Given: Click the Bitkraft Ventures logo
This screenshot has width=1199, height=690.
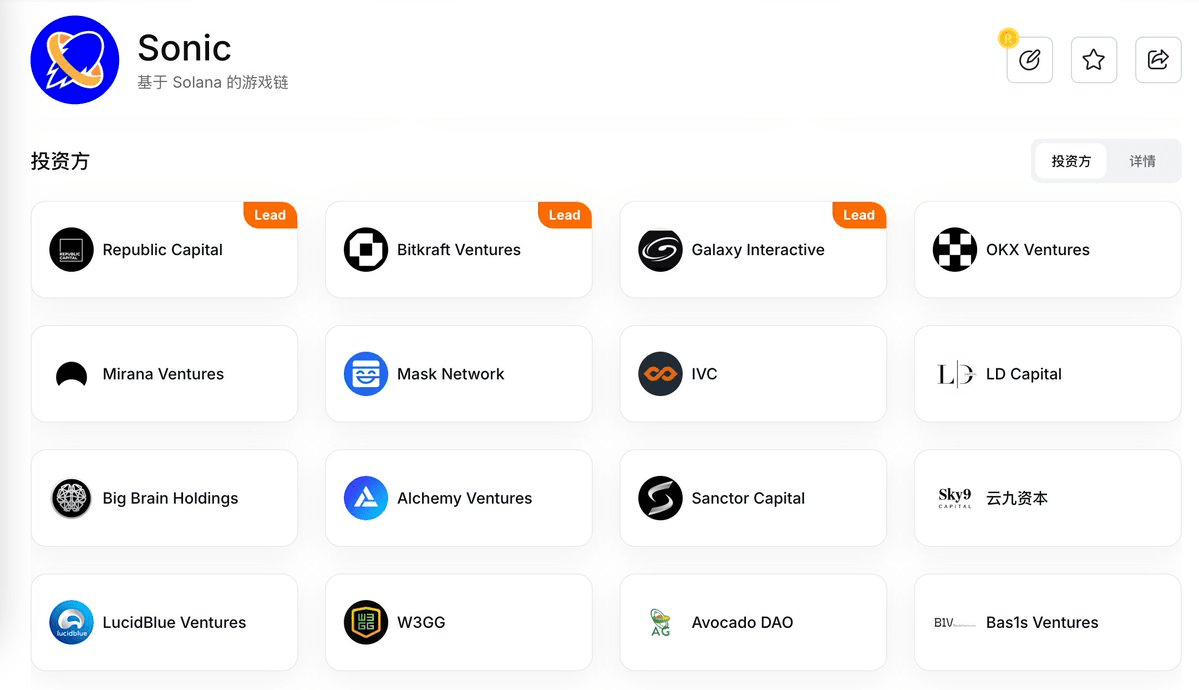Looking at the screenshot, I should coord(366,249).
